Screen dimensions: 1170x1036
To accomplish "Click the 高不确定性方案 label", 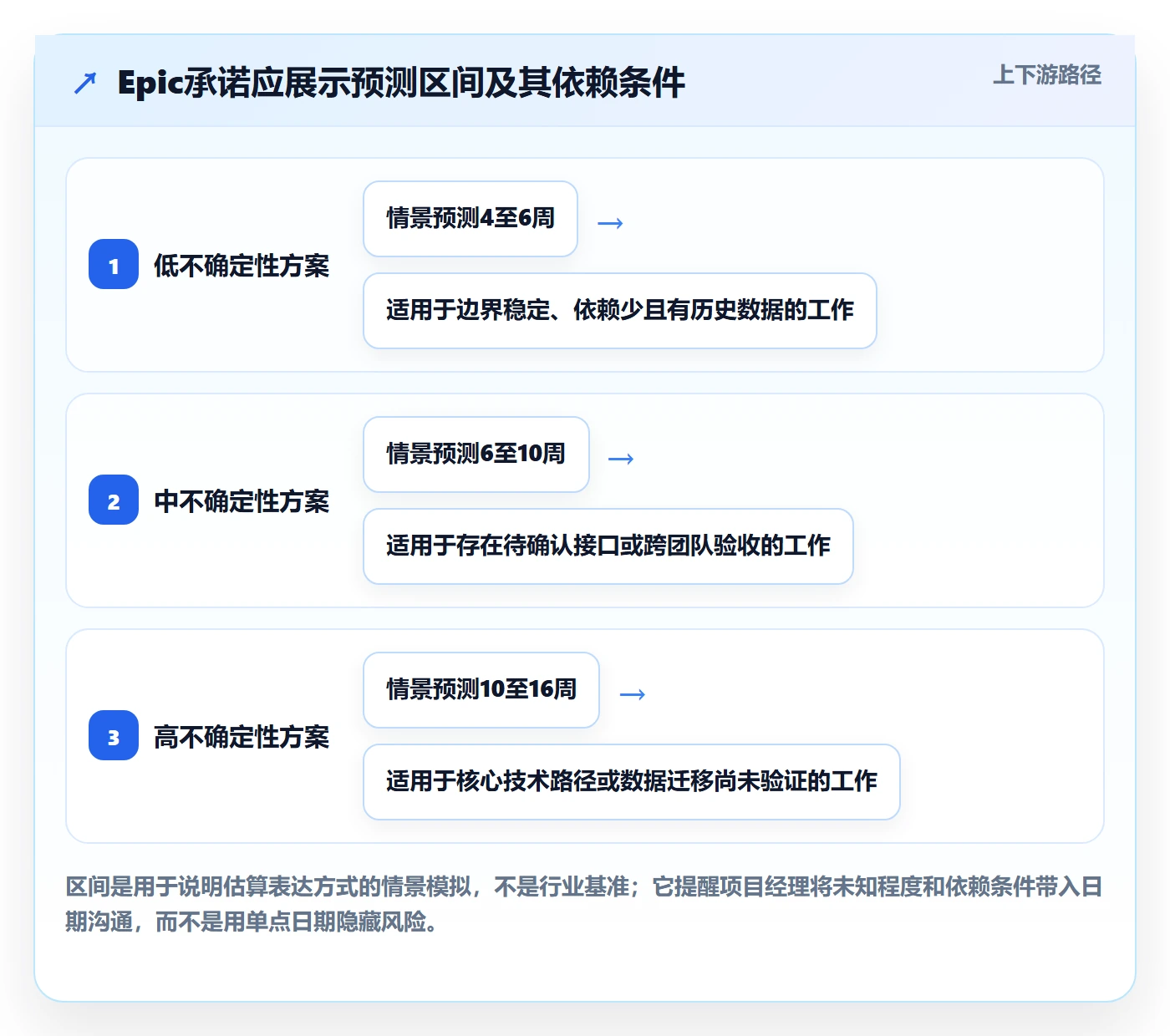I will tap(242, 737).
